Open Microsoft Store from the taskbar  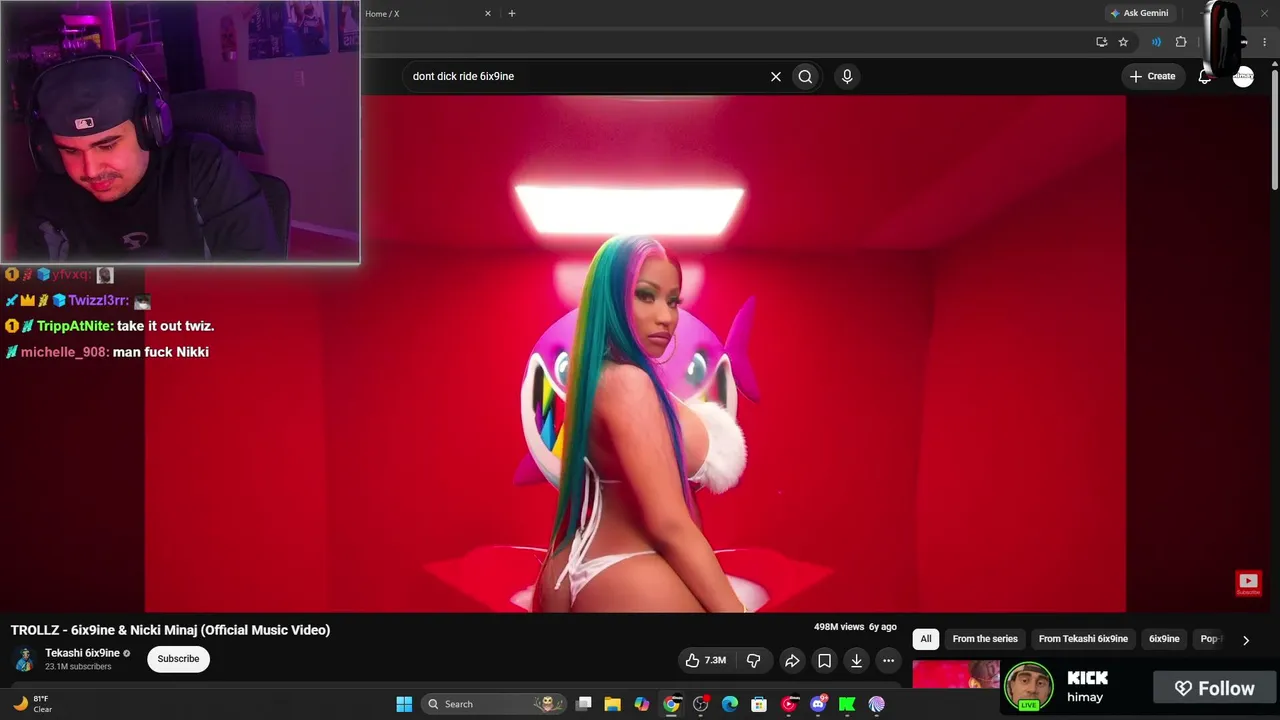(759, 704)
